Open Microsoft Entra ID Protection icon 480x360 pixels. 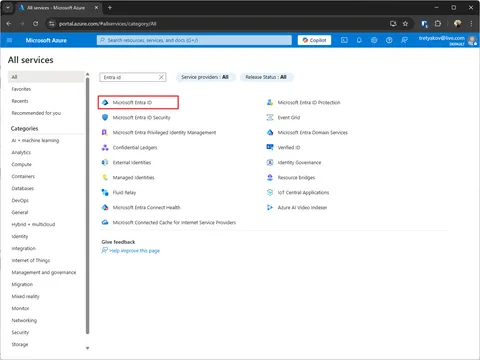point(270,102)
